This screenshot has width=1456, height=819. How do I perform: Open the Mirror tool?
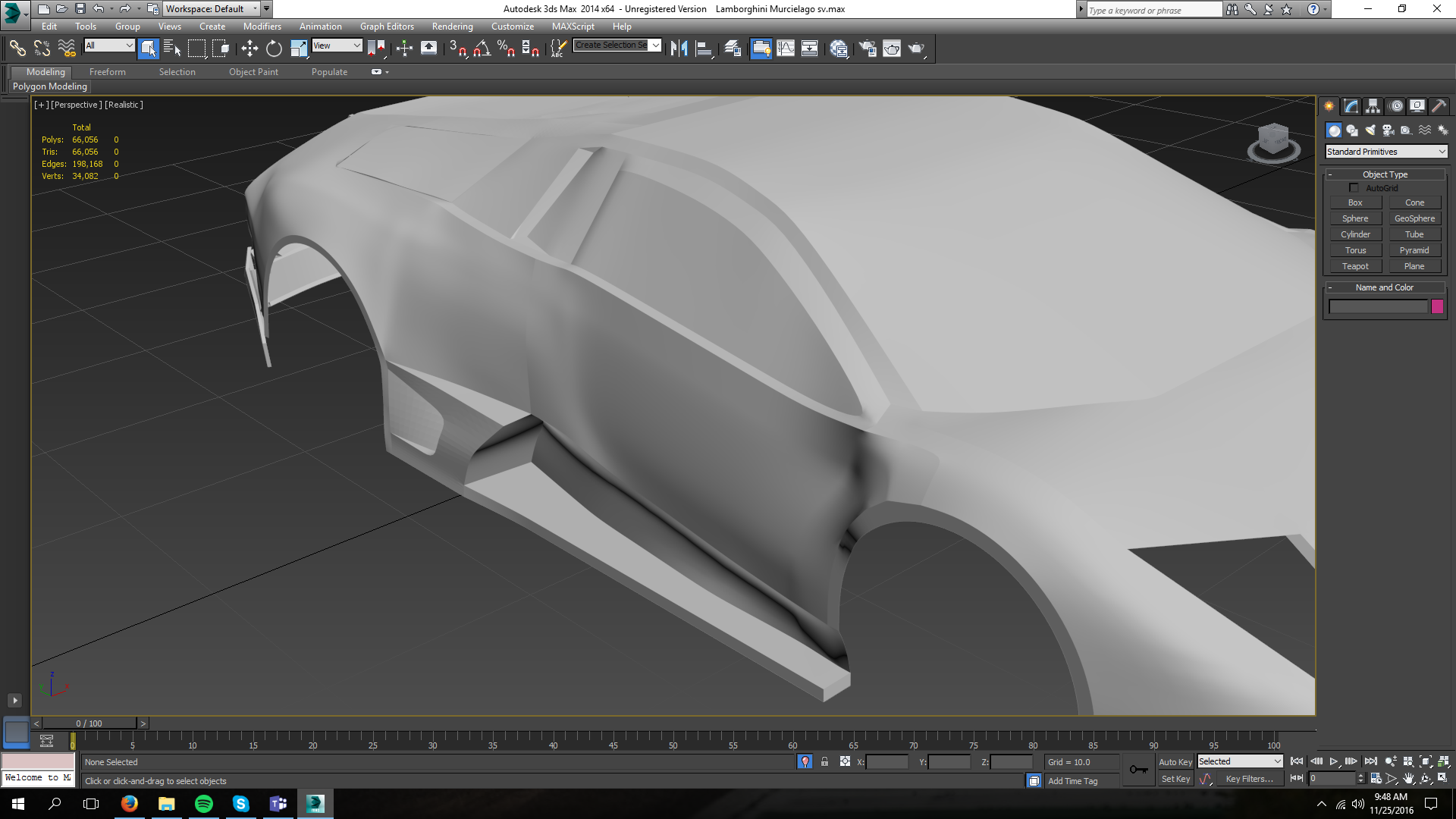click(x=680, y=48)
